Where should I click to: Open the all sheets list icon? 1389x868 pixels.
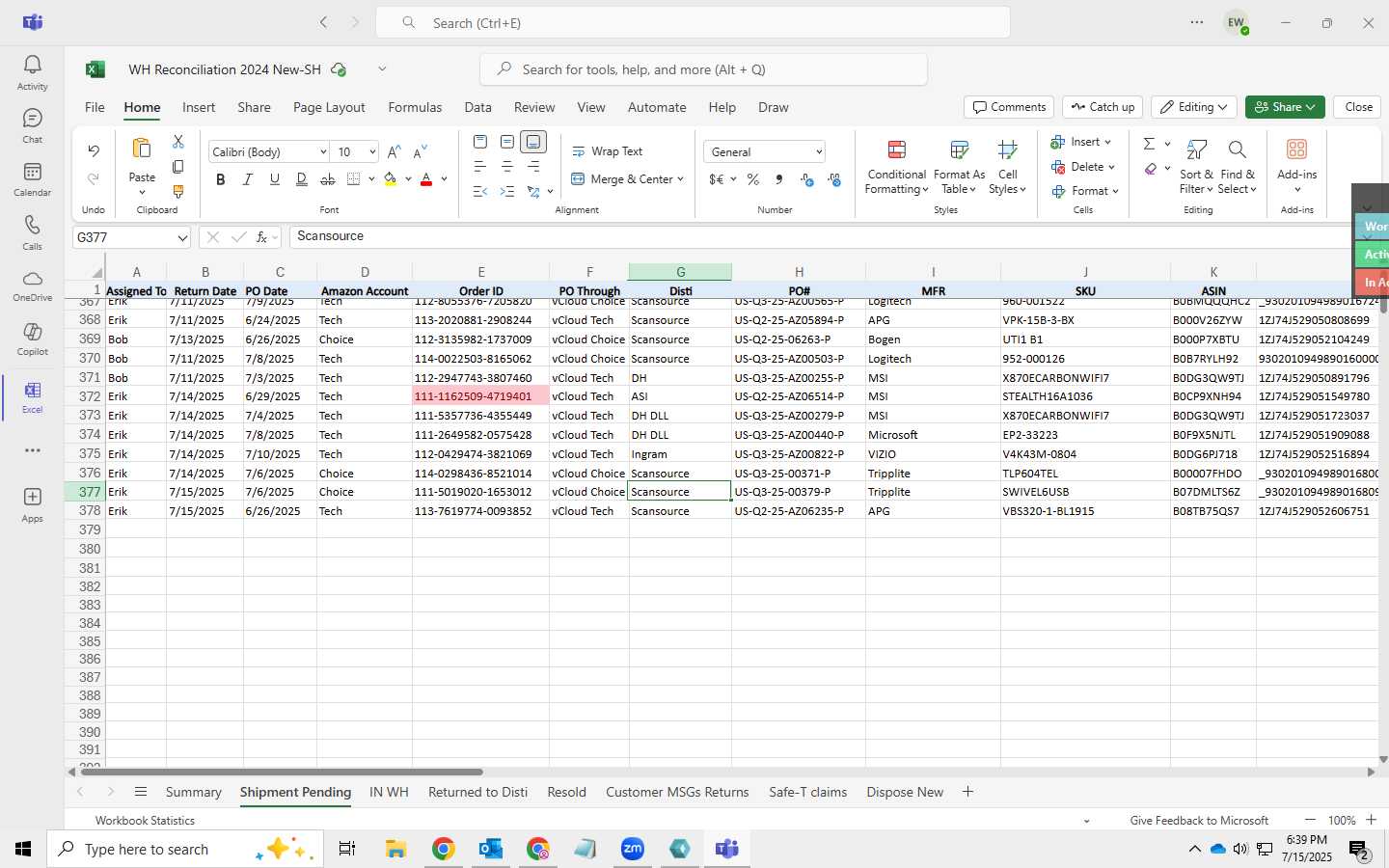(141, 792)
